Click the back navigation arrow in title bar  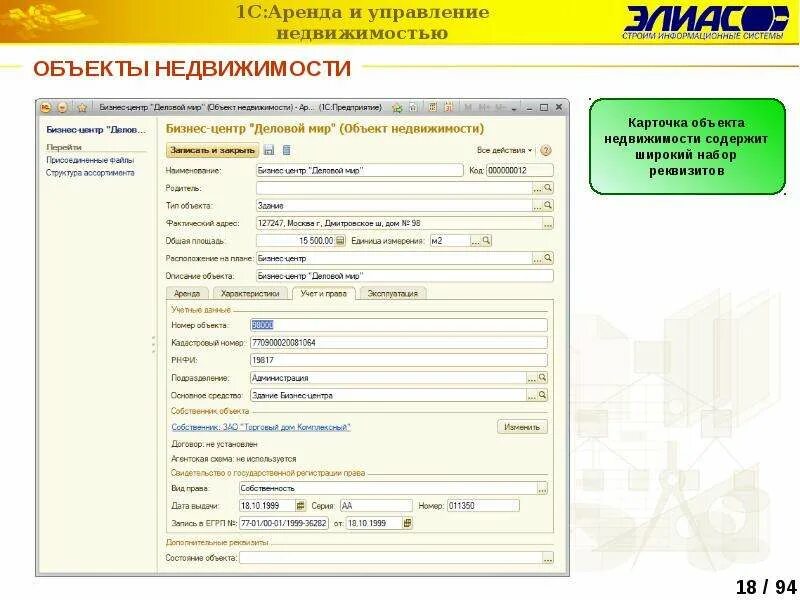click(62, 108)
